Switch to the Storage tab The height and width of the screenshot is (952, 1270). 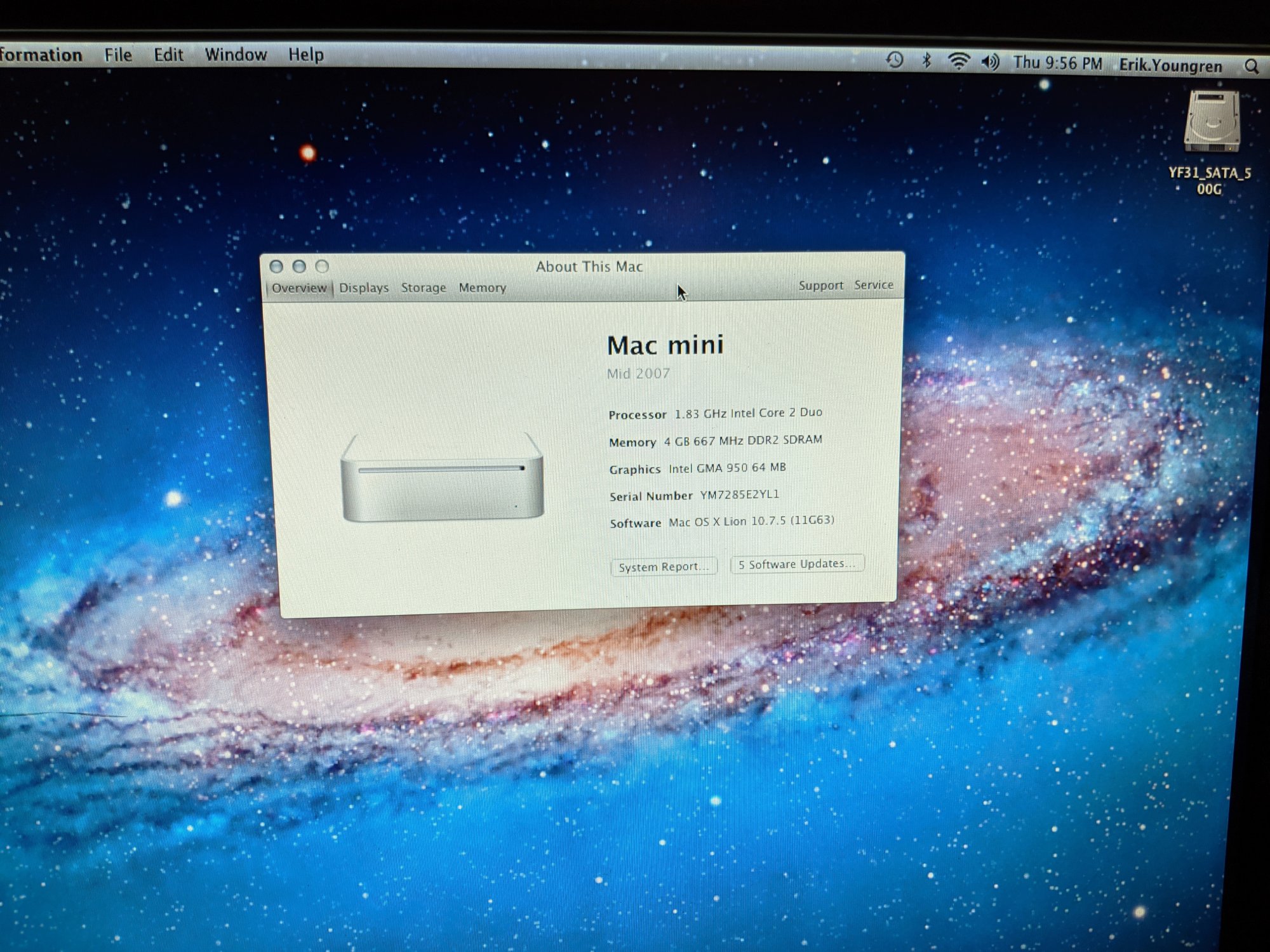click(424, 288)
